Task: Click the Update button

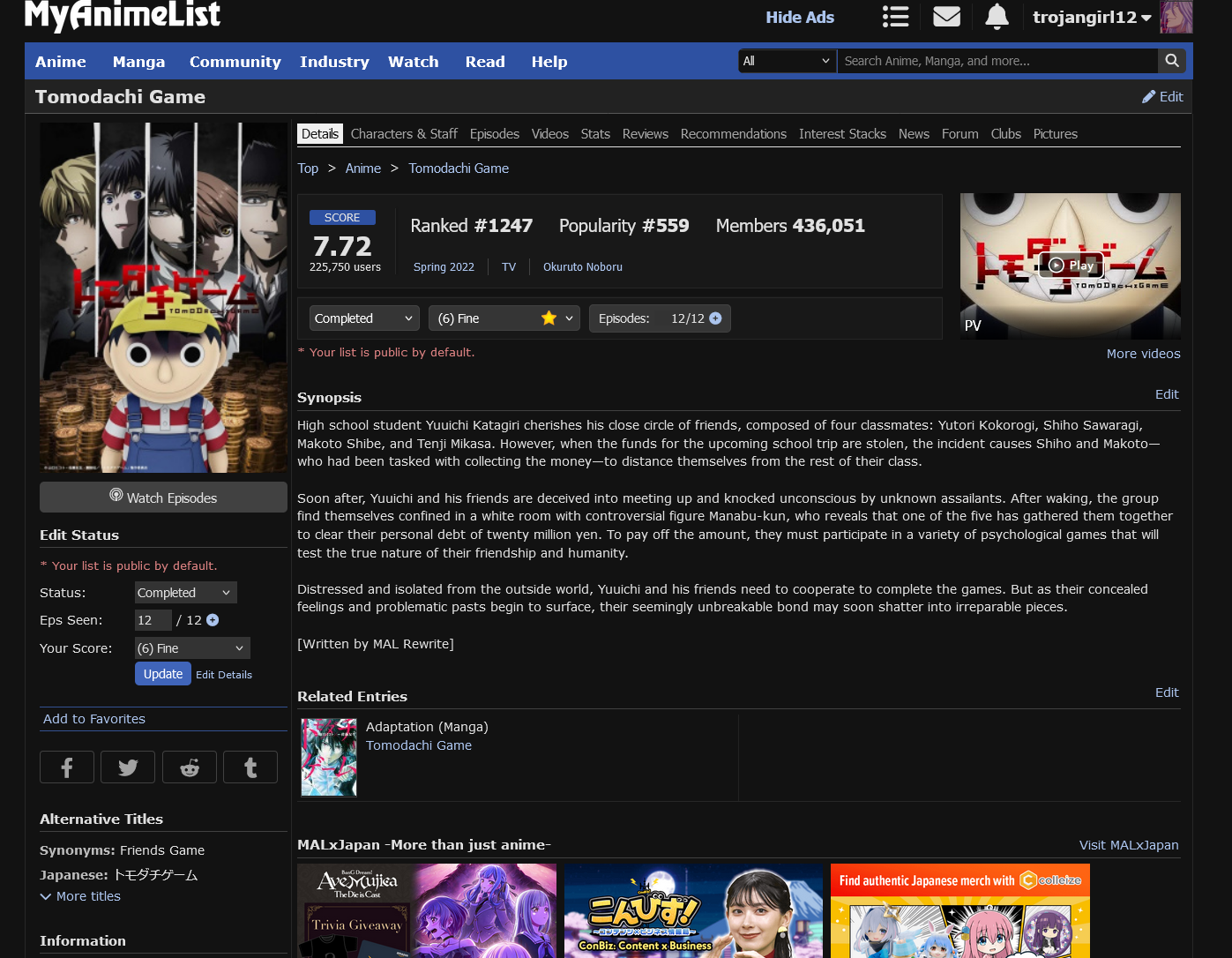Action: tap(163, 674)
